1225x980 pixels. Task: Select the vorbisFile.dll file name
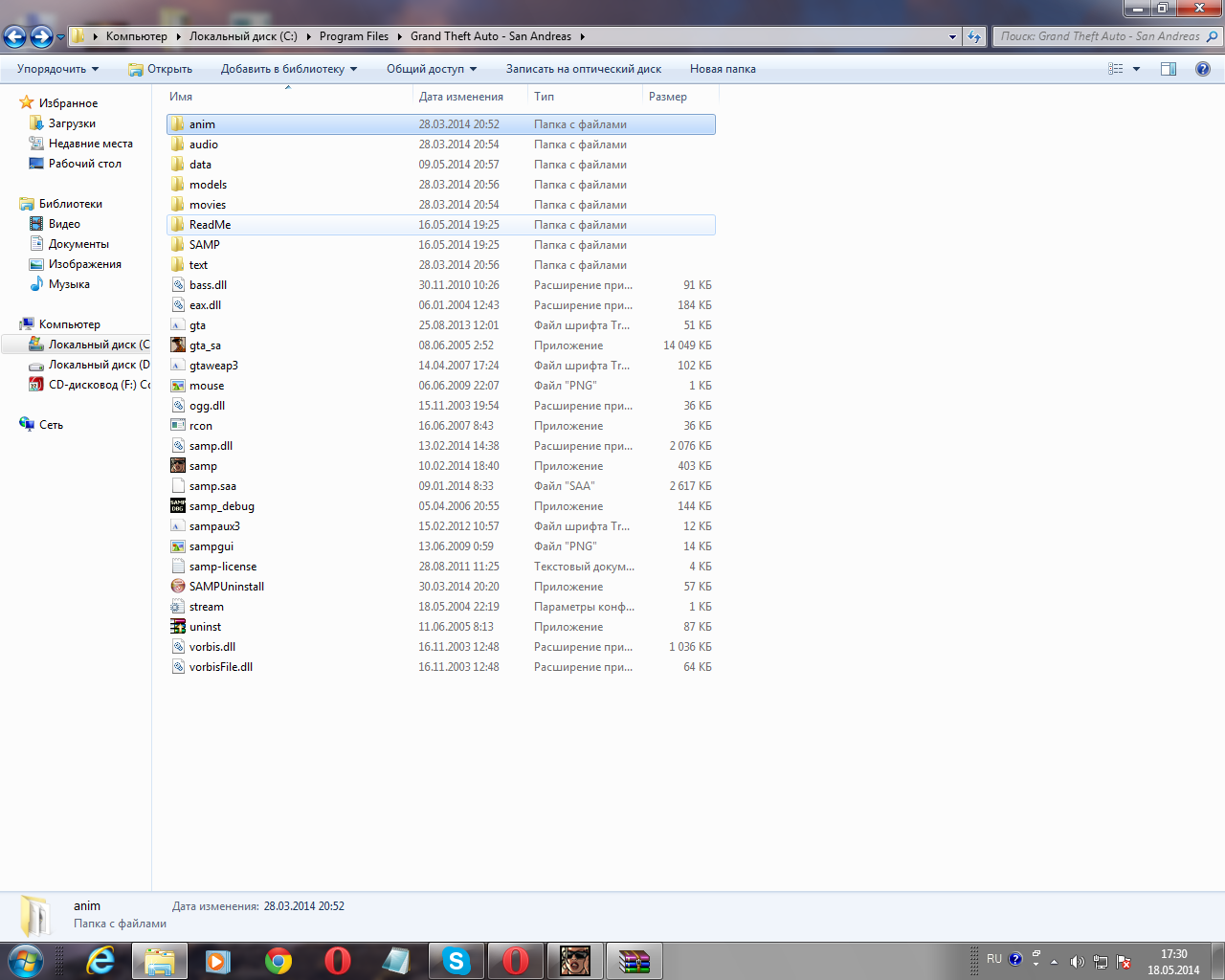click(x=221, y=667)
